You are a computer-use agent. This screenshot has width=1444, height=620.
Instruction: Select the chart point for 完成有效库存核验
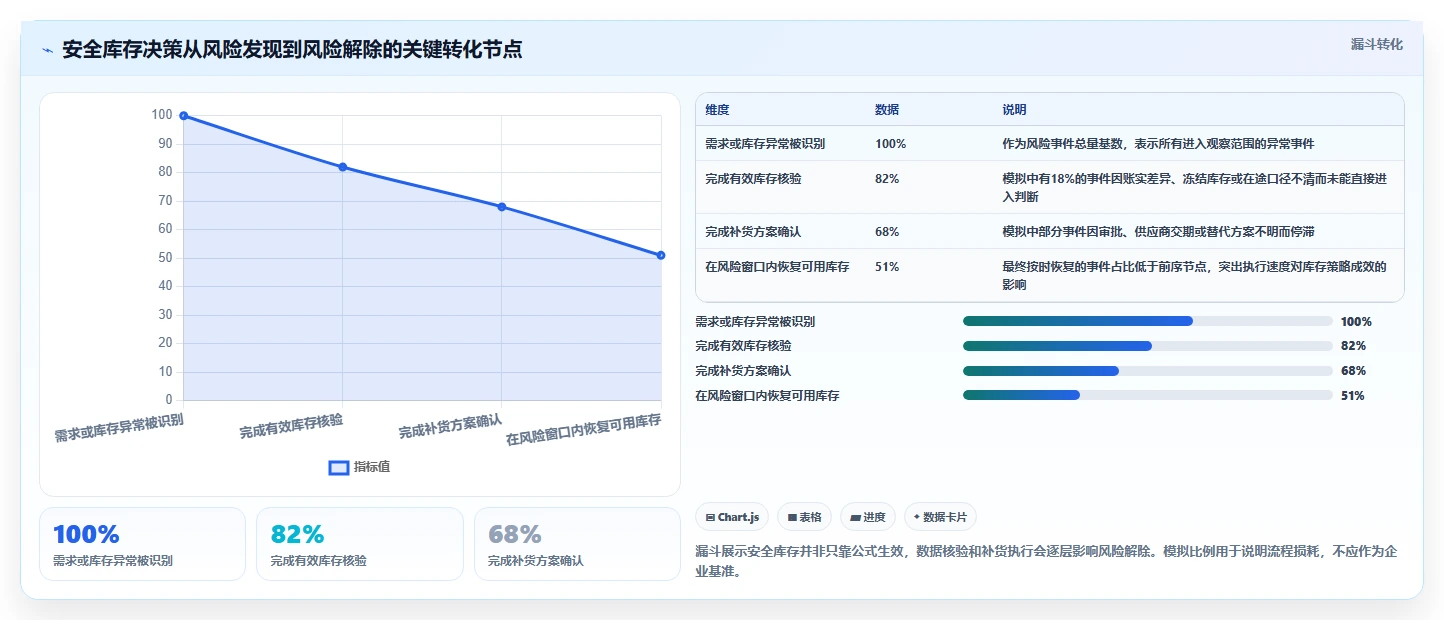point(343,167)
